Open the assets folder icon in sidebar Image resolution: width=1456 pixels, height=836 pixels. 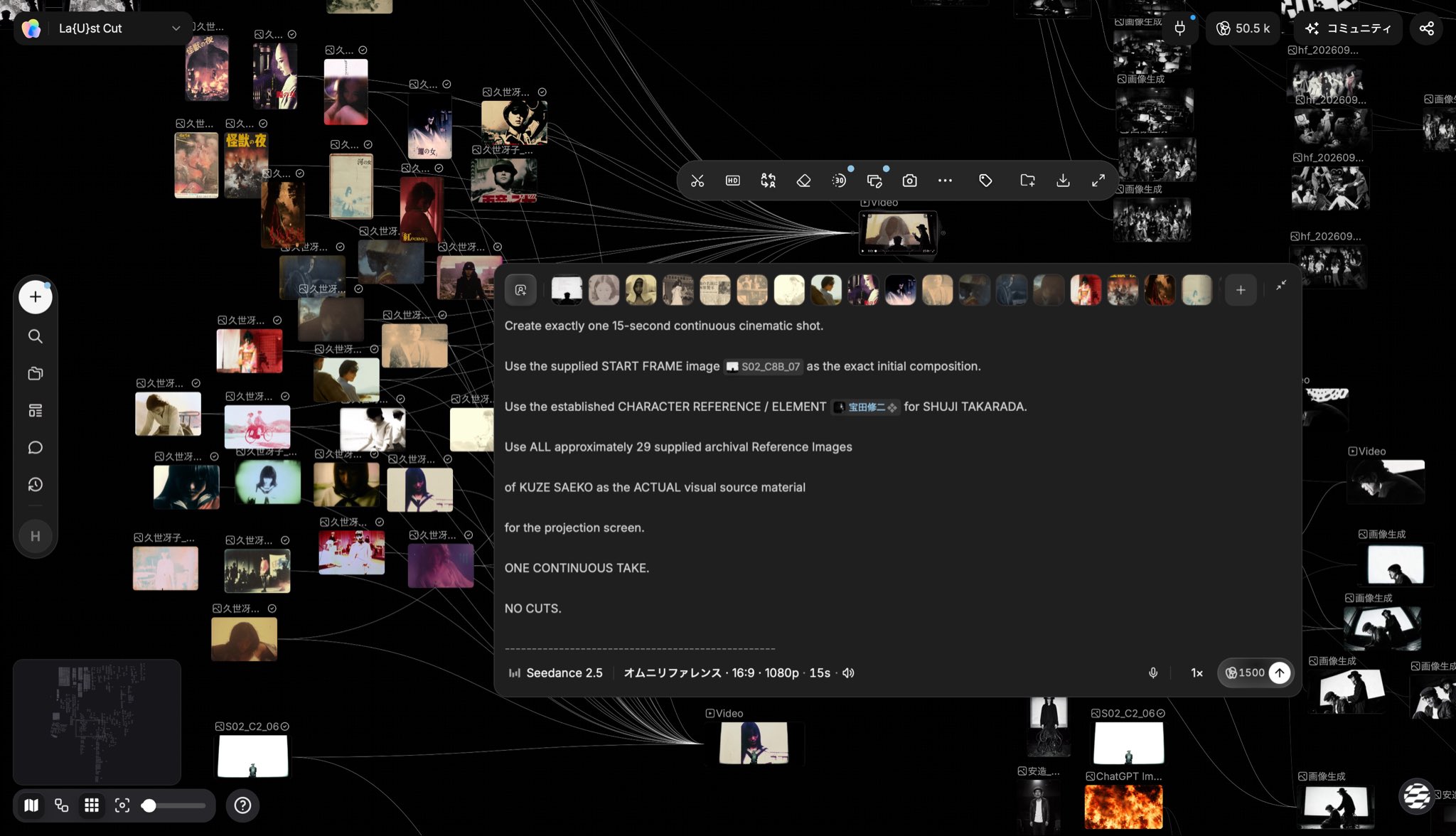35,373
